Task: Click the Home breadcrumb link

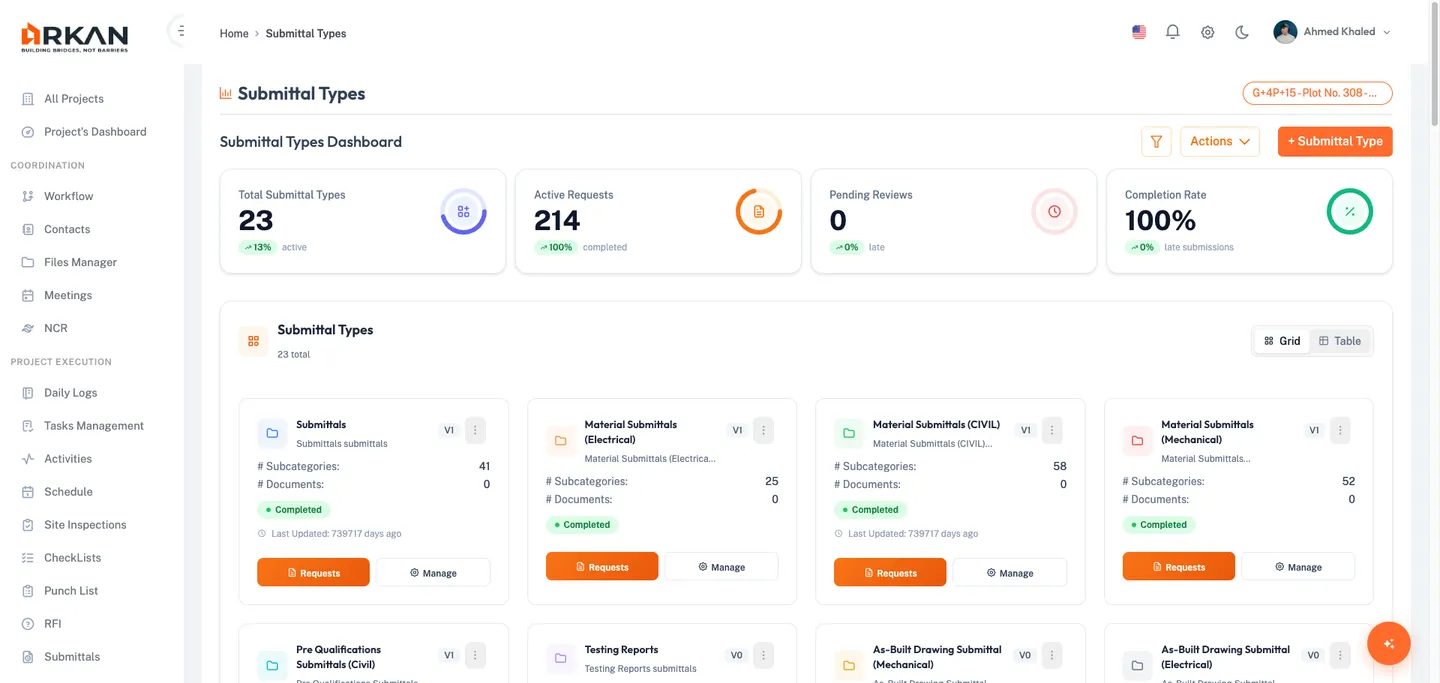Action: tap(234, 33)
